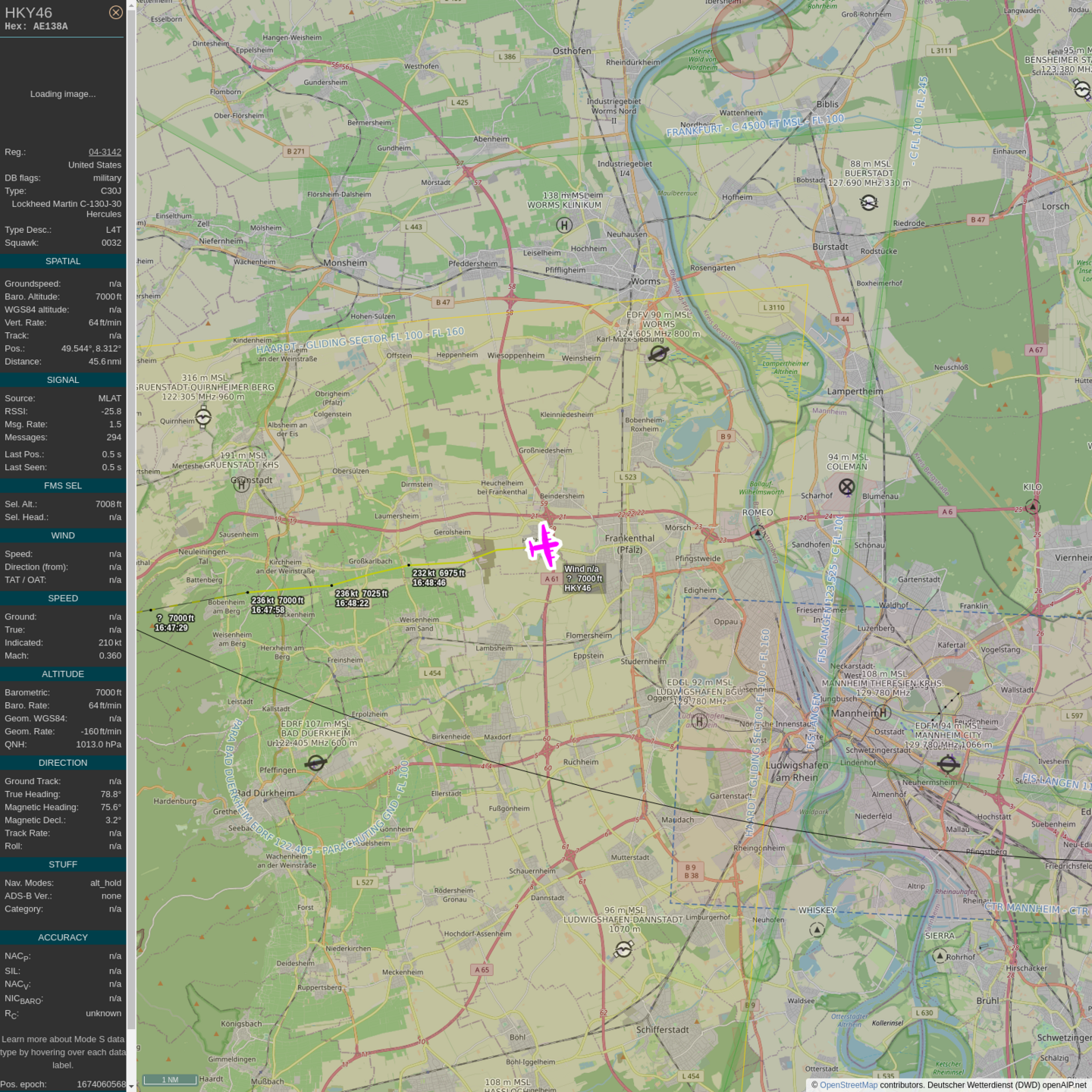
Task: Select the WHISKEY reporting point marker
Action: tap(817, 930)
